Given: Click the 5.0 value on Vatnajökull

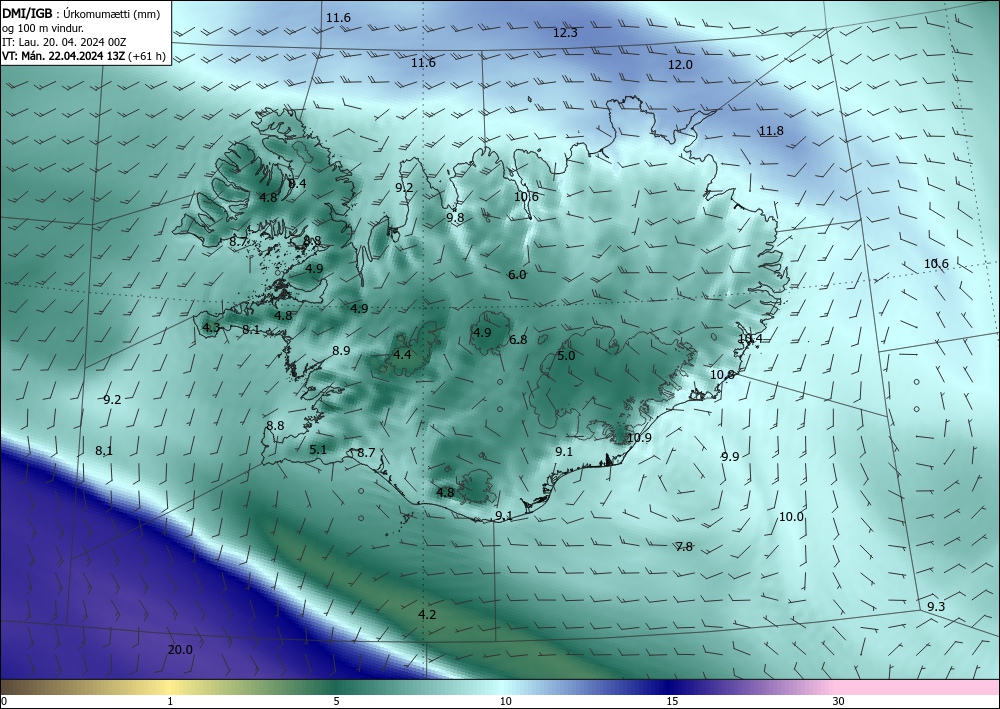Looking at the screenshot, I should point(566,356).
